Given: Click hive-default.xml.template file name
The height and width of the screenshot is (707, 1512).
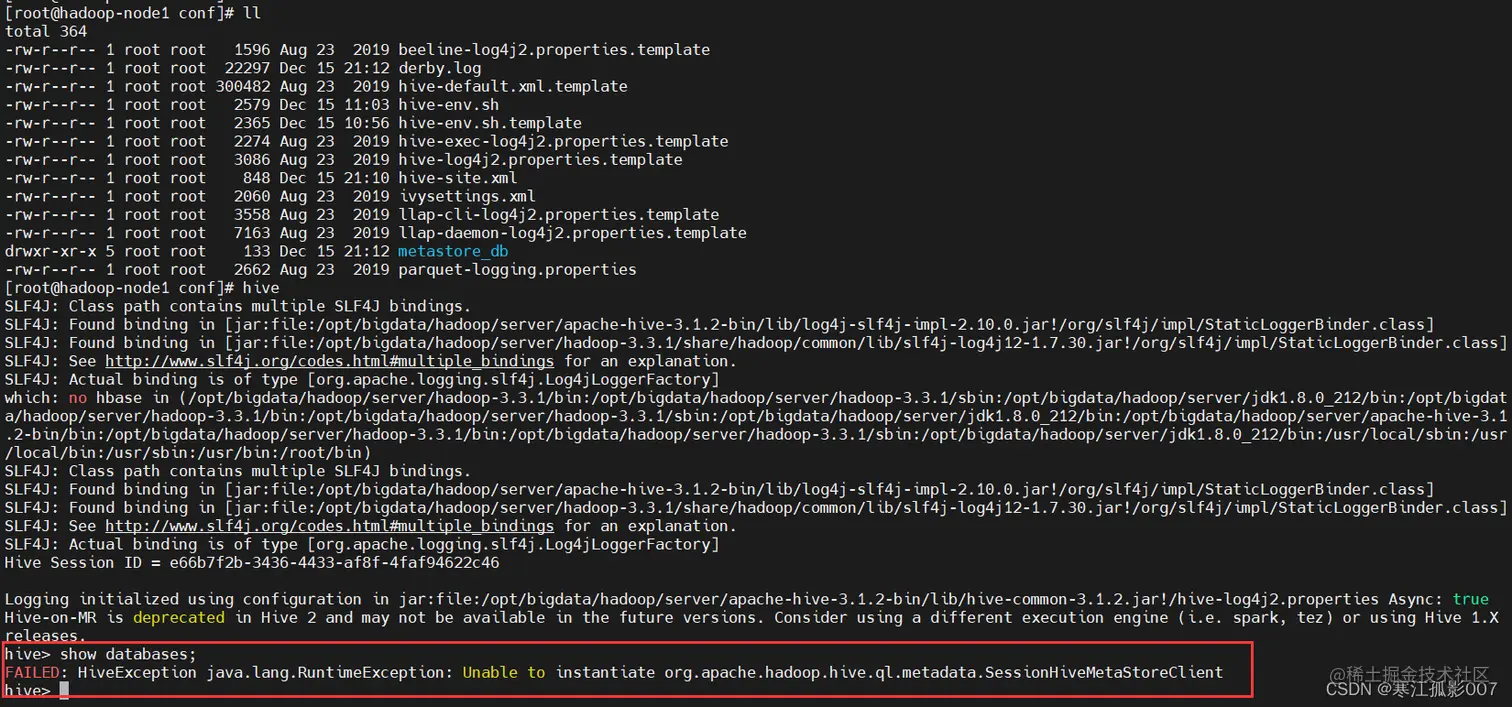Looking at the screenshot, I should (513, 86).
